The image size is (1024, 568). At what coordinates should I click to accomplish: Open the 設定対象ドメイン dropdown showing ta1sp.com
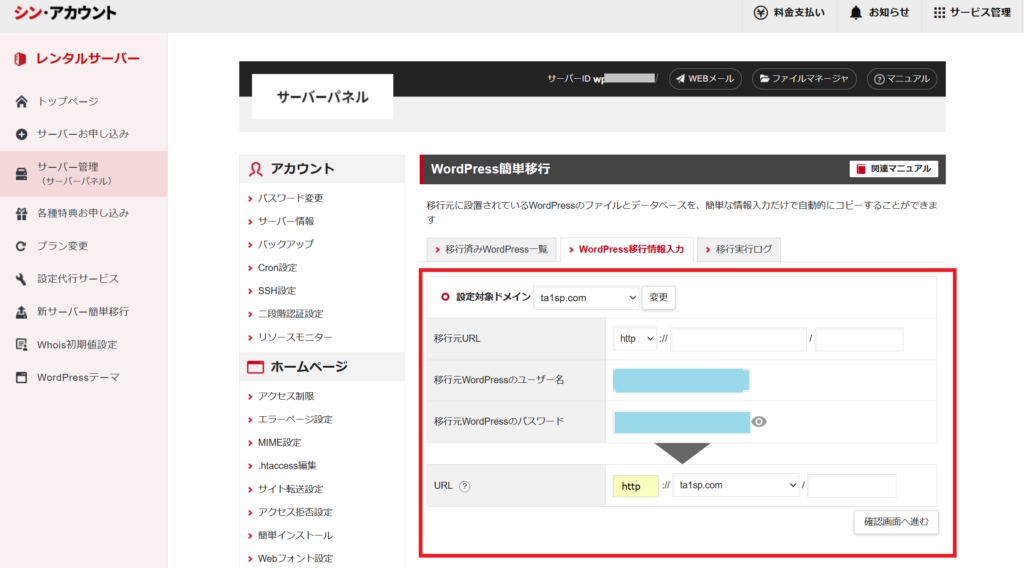pyautogui.click(x=586, y=297)
